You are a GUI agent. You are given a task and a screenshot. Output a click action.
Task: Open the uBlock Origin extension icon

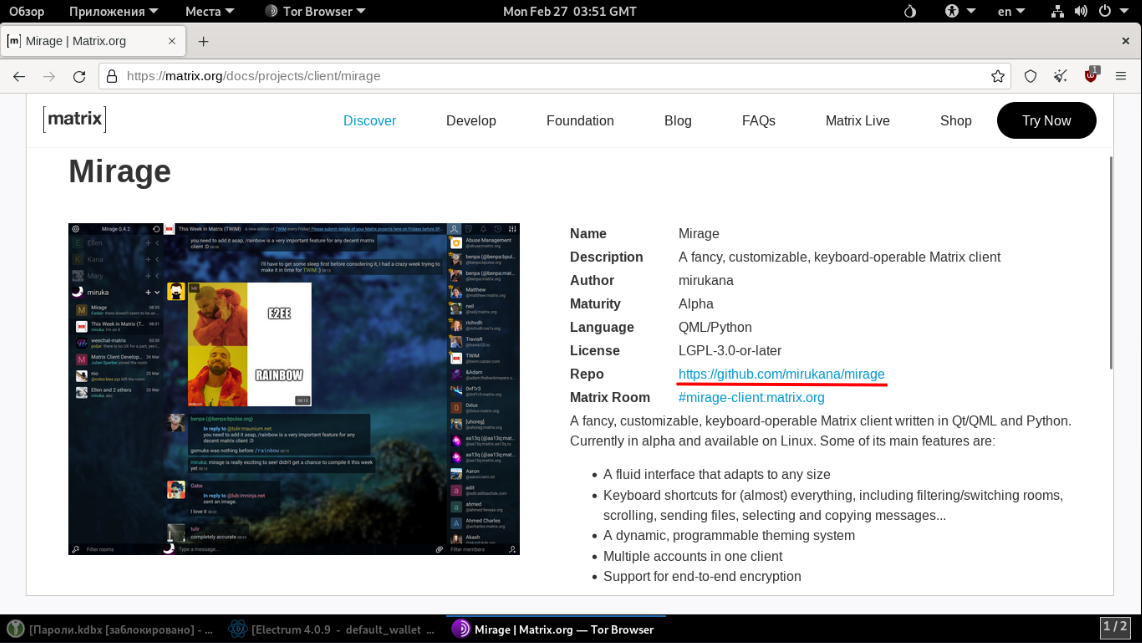(x=1091, y=76)
